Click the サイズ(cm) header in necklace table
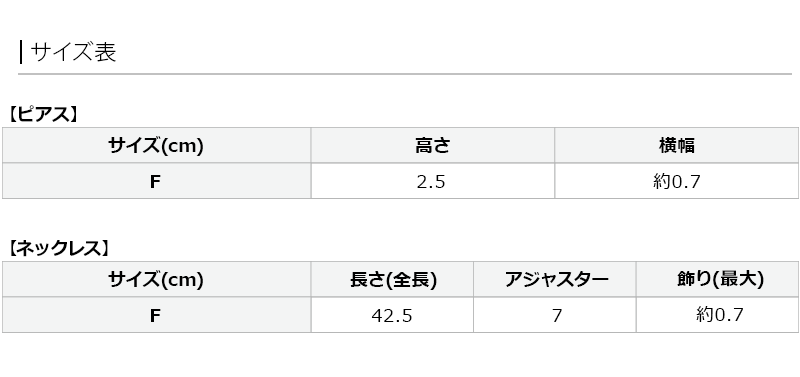 pos(156,280)
